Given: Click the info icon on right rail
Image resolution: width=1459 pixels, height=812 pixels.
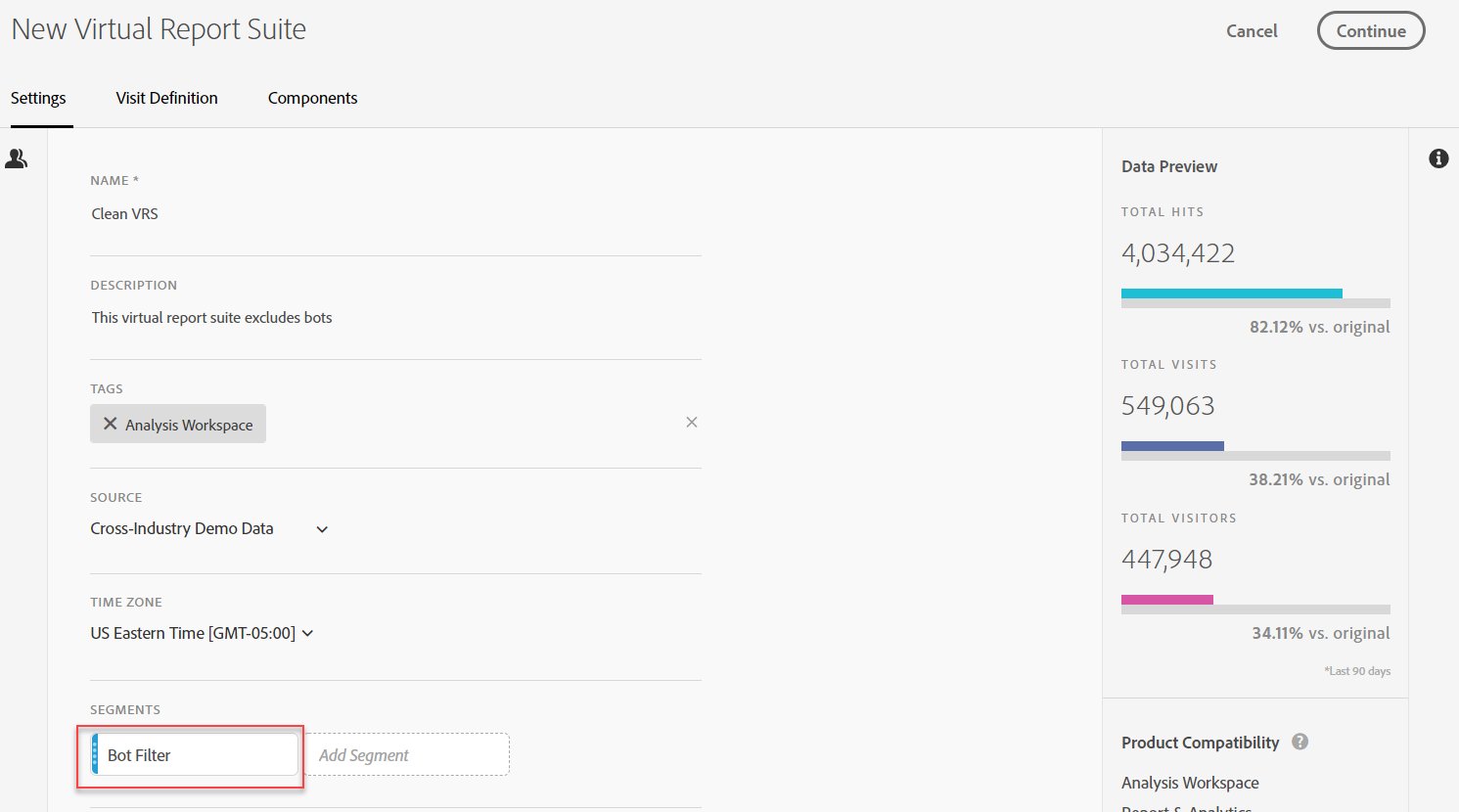Looking at the screenshot, I should pyautogui.click(x=1437, y=158).
